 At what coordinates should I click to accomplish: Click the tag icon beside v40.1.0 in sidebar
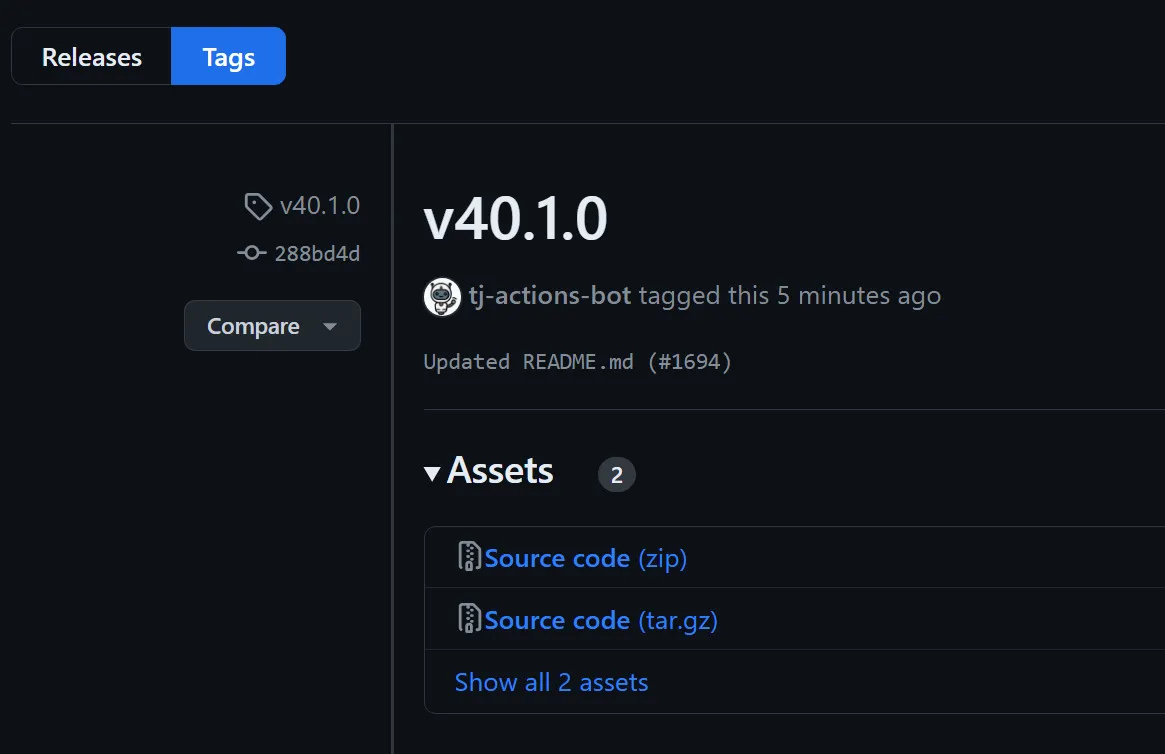pyautogui.click(x=258, y=207)
